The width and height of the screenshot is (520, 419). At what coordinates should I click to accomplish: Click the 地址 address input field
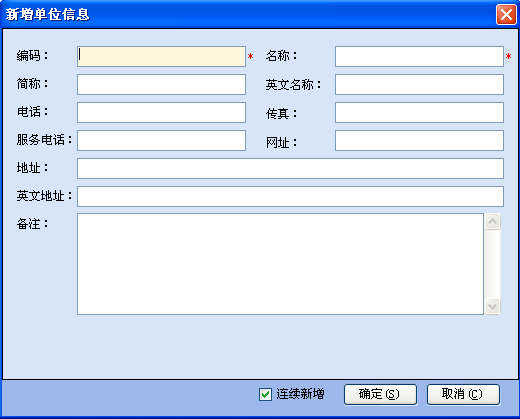tap(290, 168)
